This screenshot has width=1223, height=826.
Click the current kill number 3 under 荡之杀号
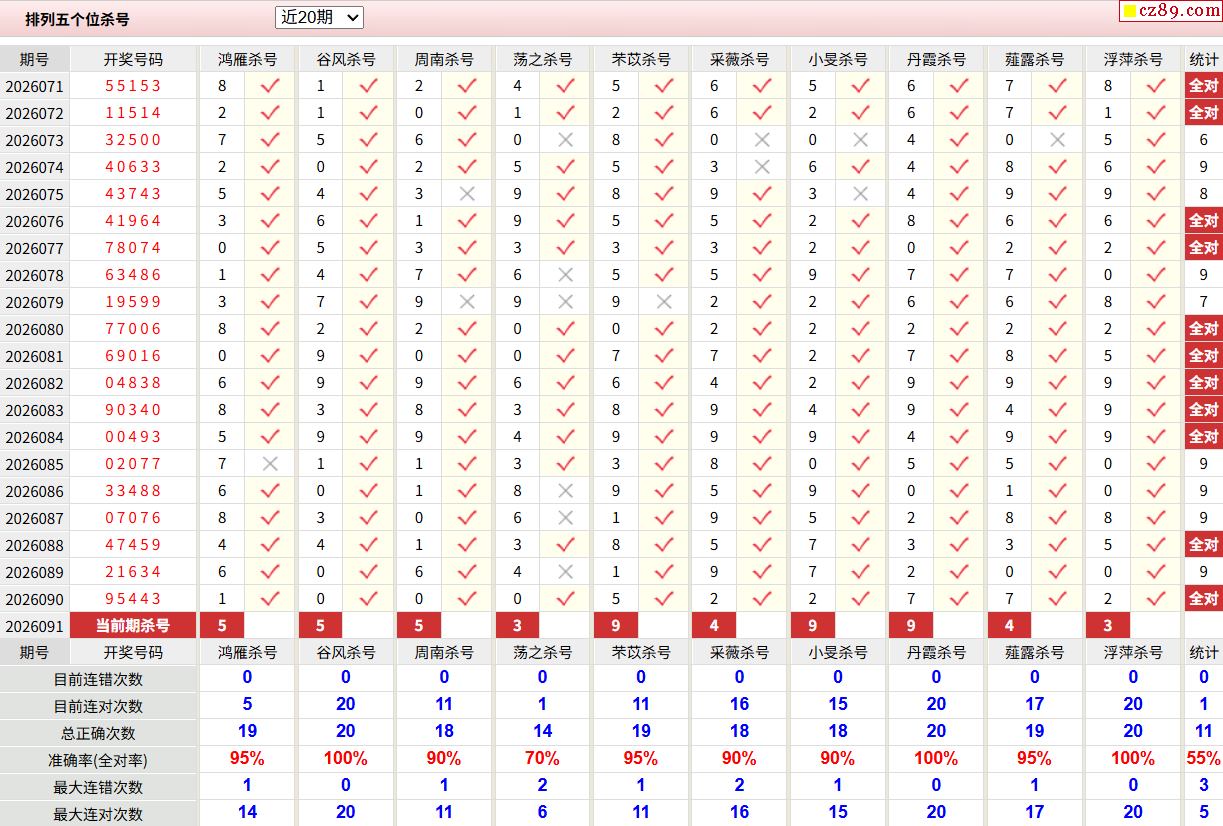517,626
